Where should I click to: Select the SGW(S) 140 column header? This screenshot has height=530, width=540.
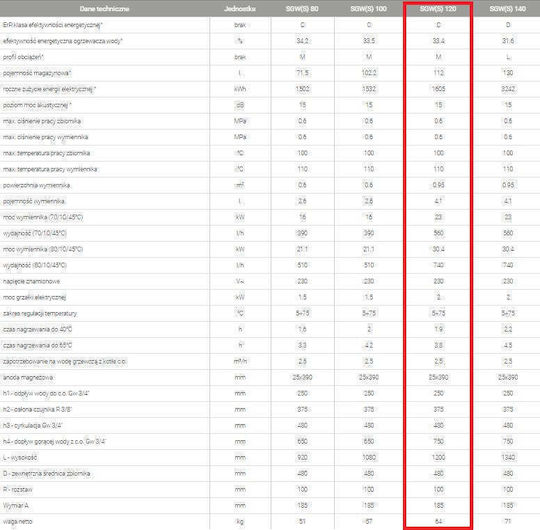click(508, 9)
